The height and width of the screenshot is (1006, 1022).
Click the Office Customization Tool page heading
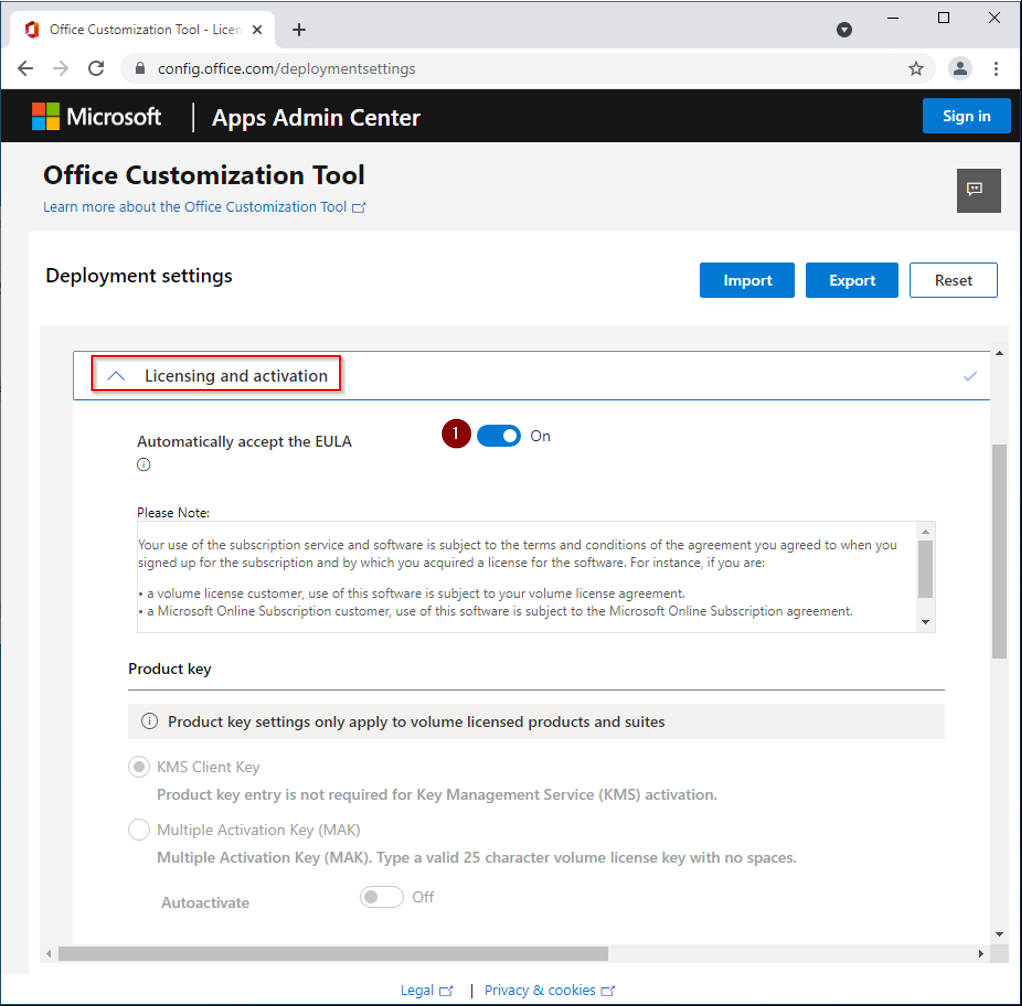pos(204,175)
